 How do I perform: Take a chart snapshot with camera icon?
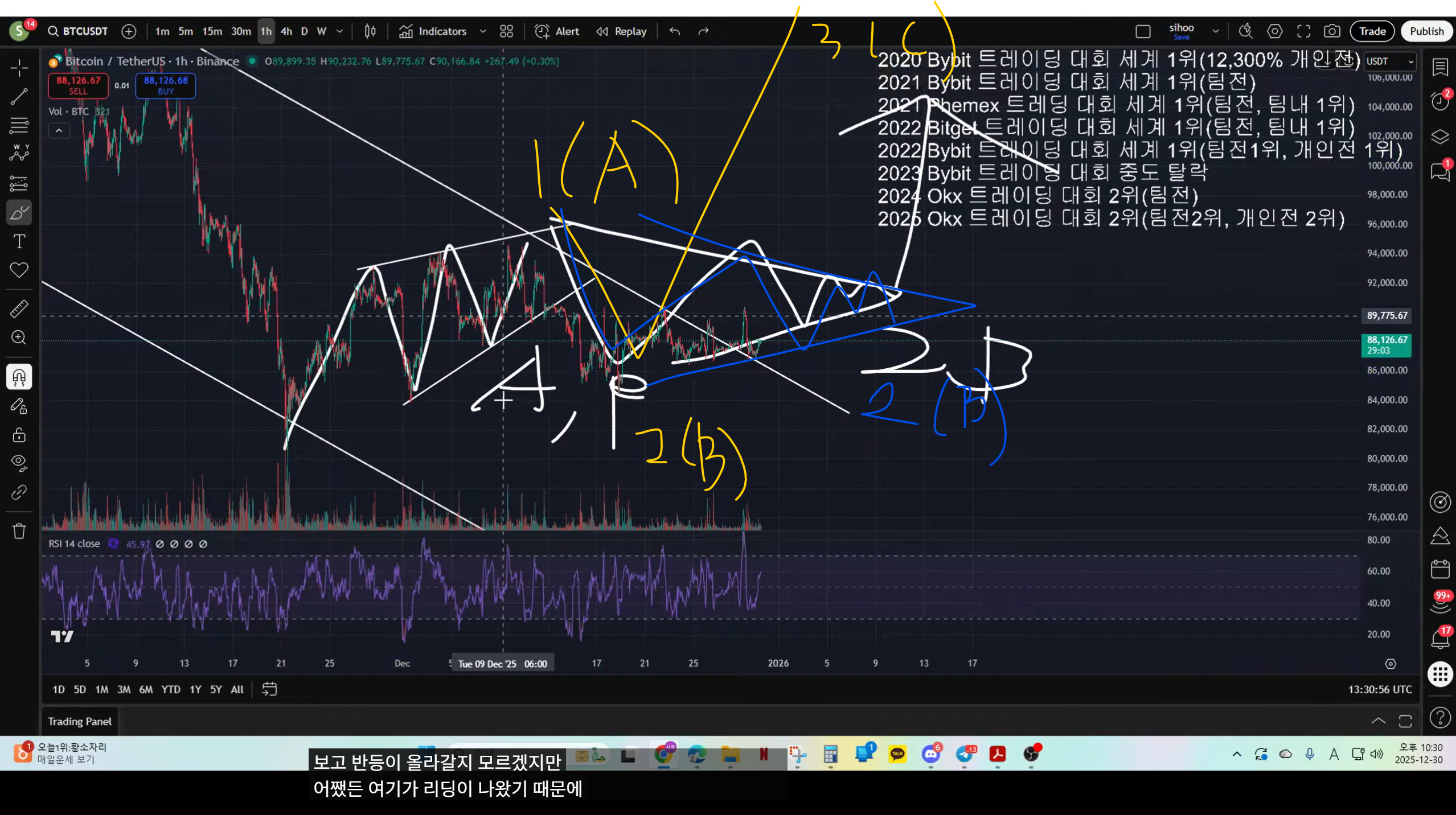[1331, 31]
